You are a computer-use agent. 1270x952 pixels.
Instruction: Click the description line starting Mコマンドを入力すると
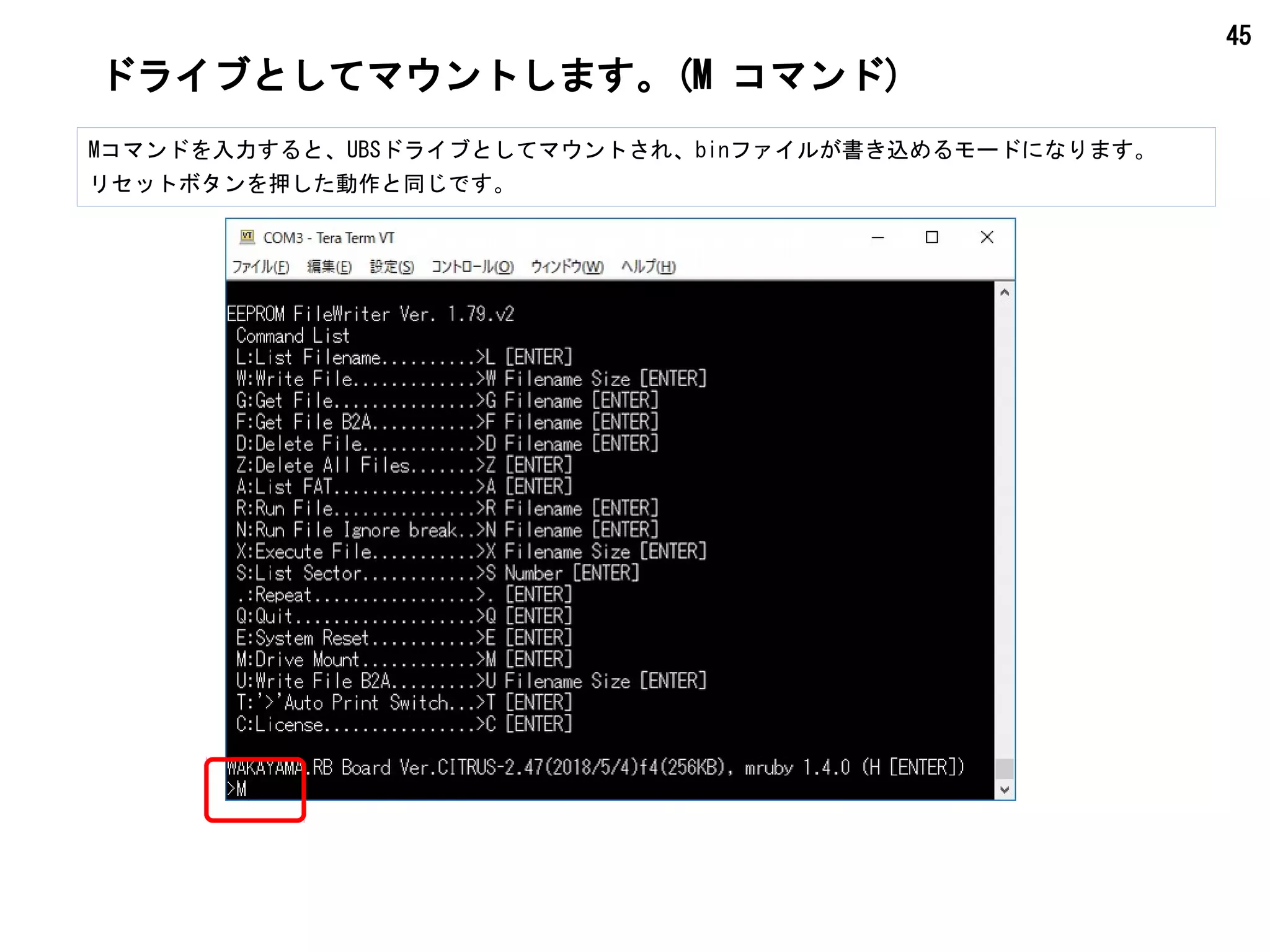tap(619, 150)
